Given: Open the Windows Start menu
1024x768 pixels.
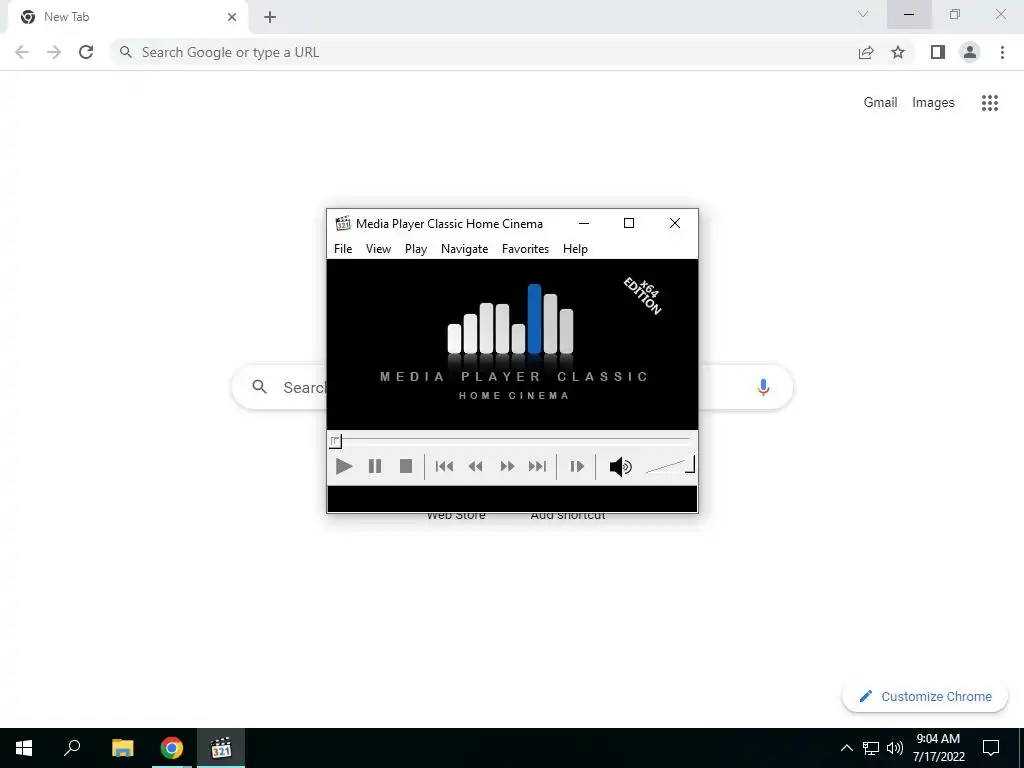Looking at the screenshot, I should (x=24, y=748).
